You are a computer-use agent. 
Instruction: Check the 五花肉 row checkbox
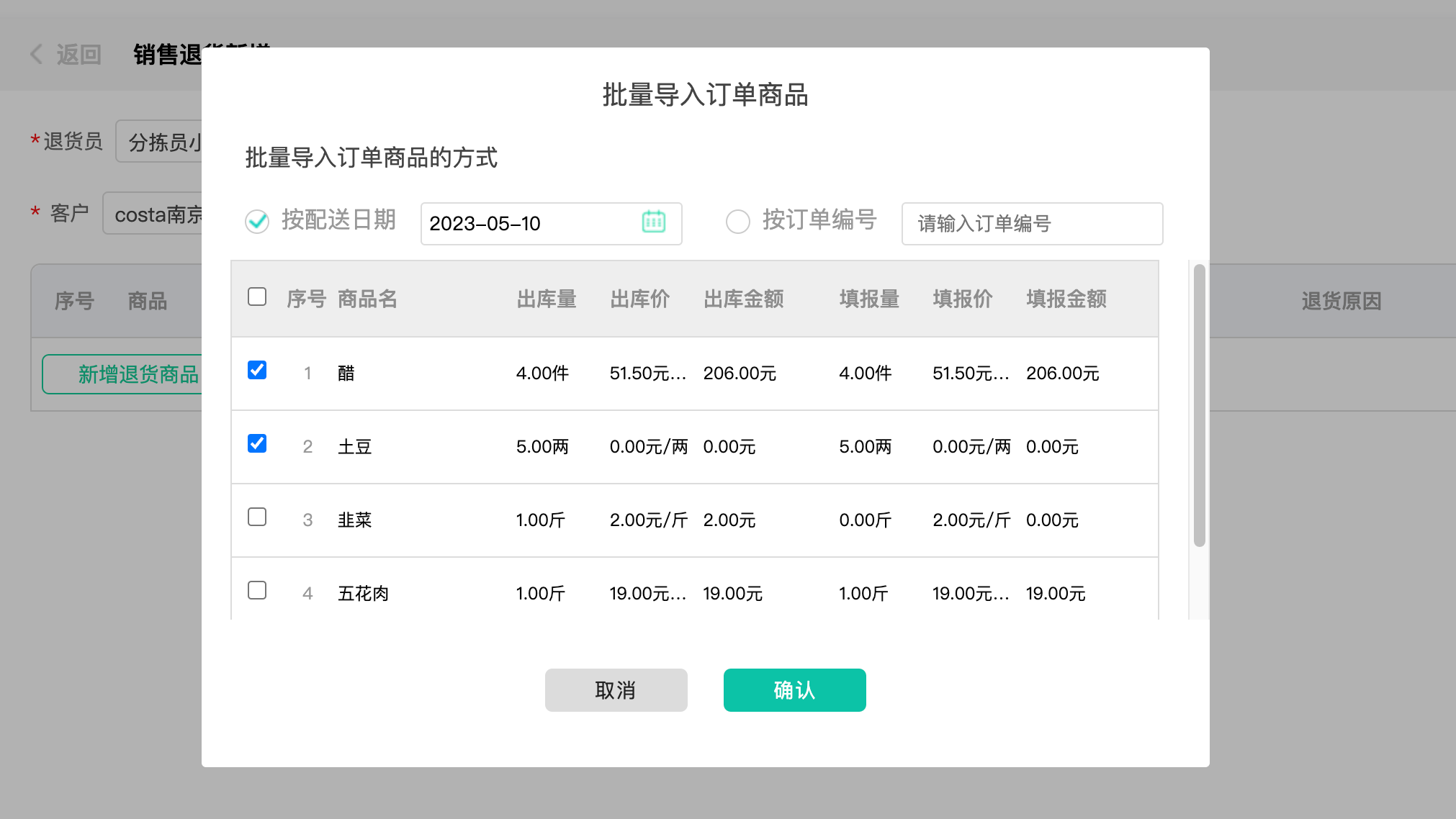(x=257, y=590)
